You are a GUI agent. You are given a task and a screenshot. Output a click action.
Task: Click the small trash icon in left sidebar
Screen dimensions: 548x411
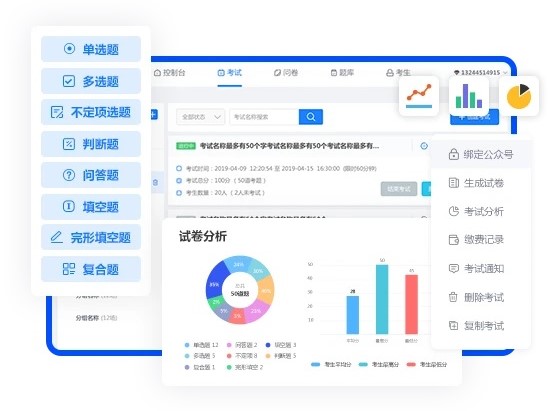(156, 182)
